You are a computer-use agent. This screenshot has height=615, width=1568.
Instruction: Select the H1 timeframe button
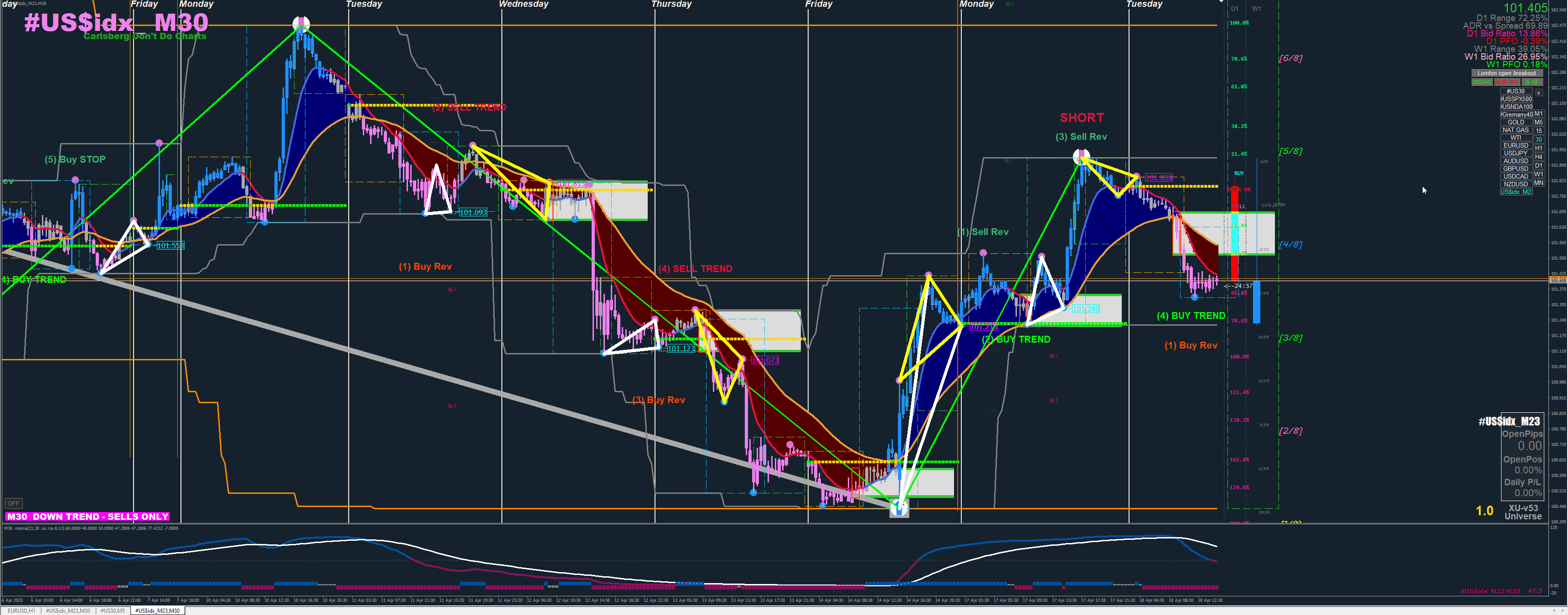click(x=1539, y=149)
